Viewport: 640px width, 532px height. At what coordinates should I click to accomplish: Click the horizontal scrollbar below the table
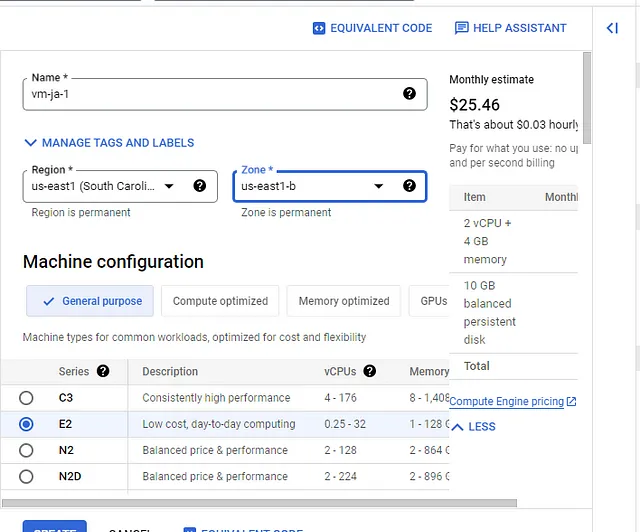(x=259, y=503)
